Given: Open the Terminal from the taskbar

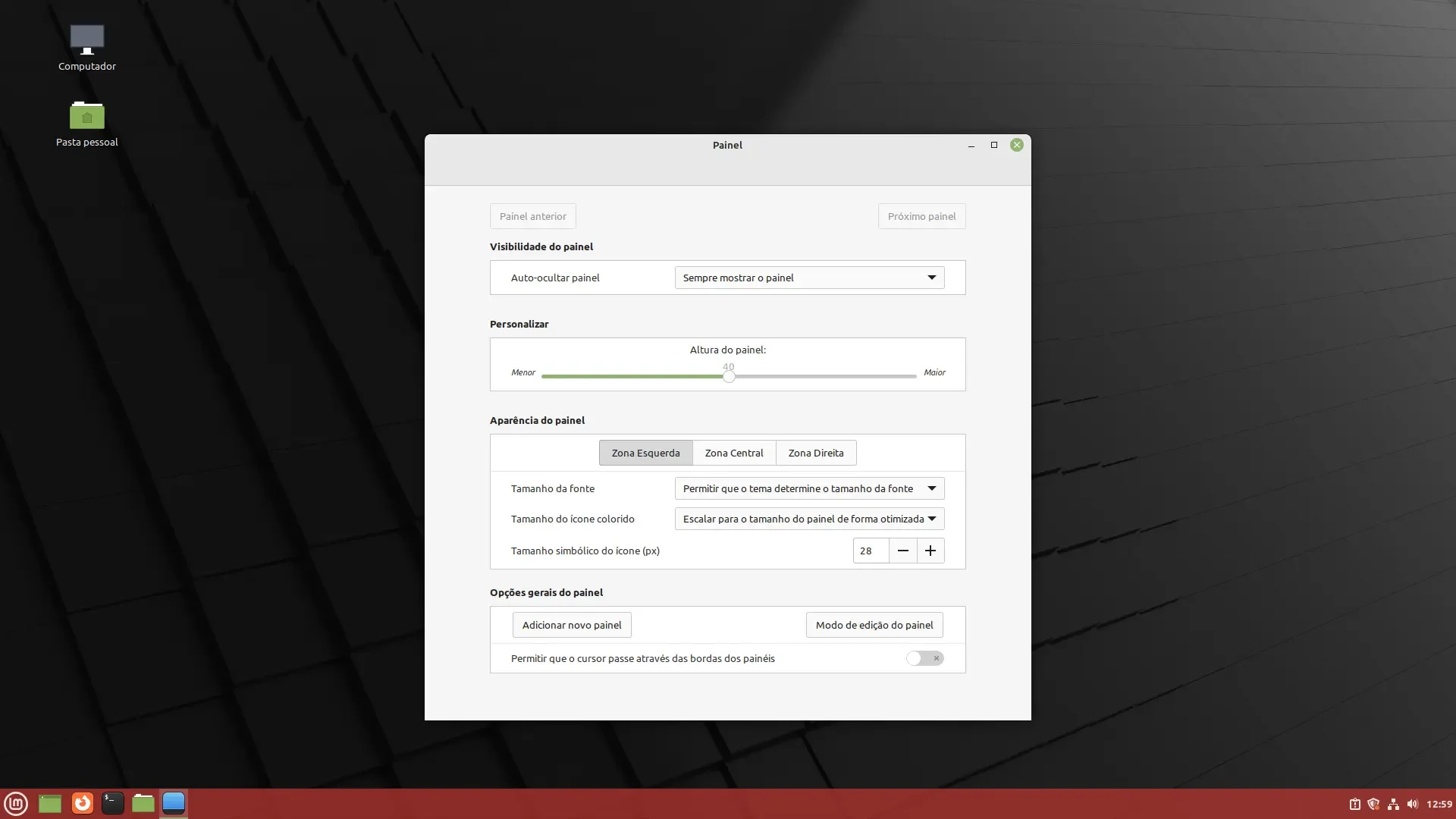Looking at the screenshot, I should tap(113, 803).
